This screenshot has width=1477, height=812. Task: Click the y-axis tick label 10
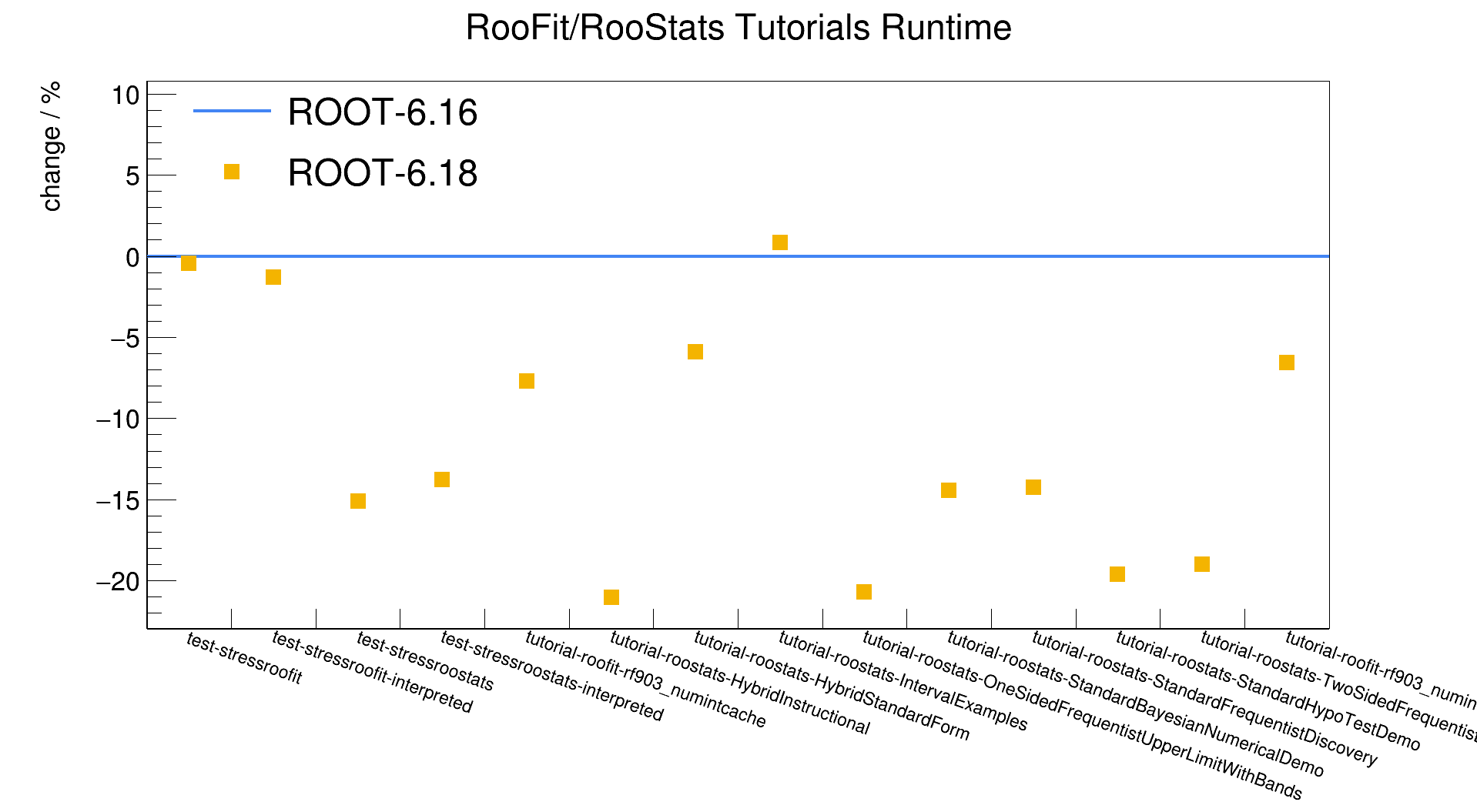coord(125,95)
